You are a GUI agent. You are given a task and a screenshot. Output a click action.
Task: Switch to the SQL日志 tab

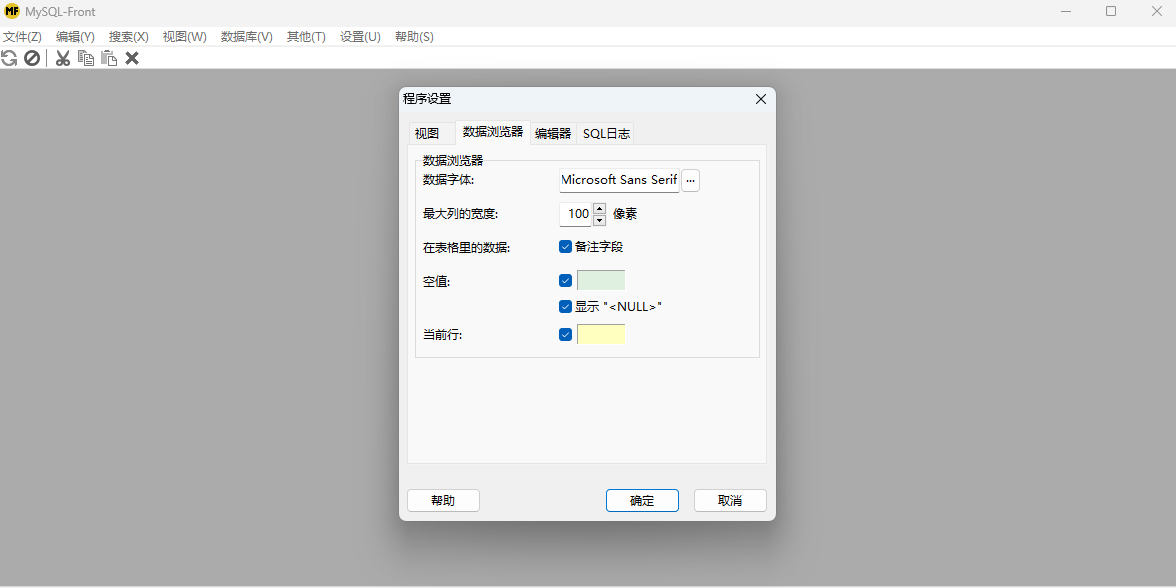[605, 132]
